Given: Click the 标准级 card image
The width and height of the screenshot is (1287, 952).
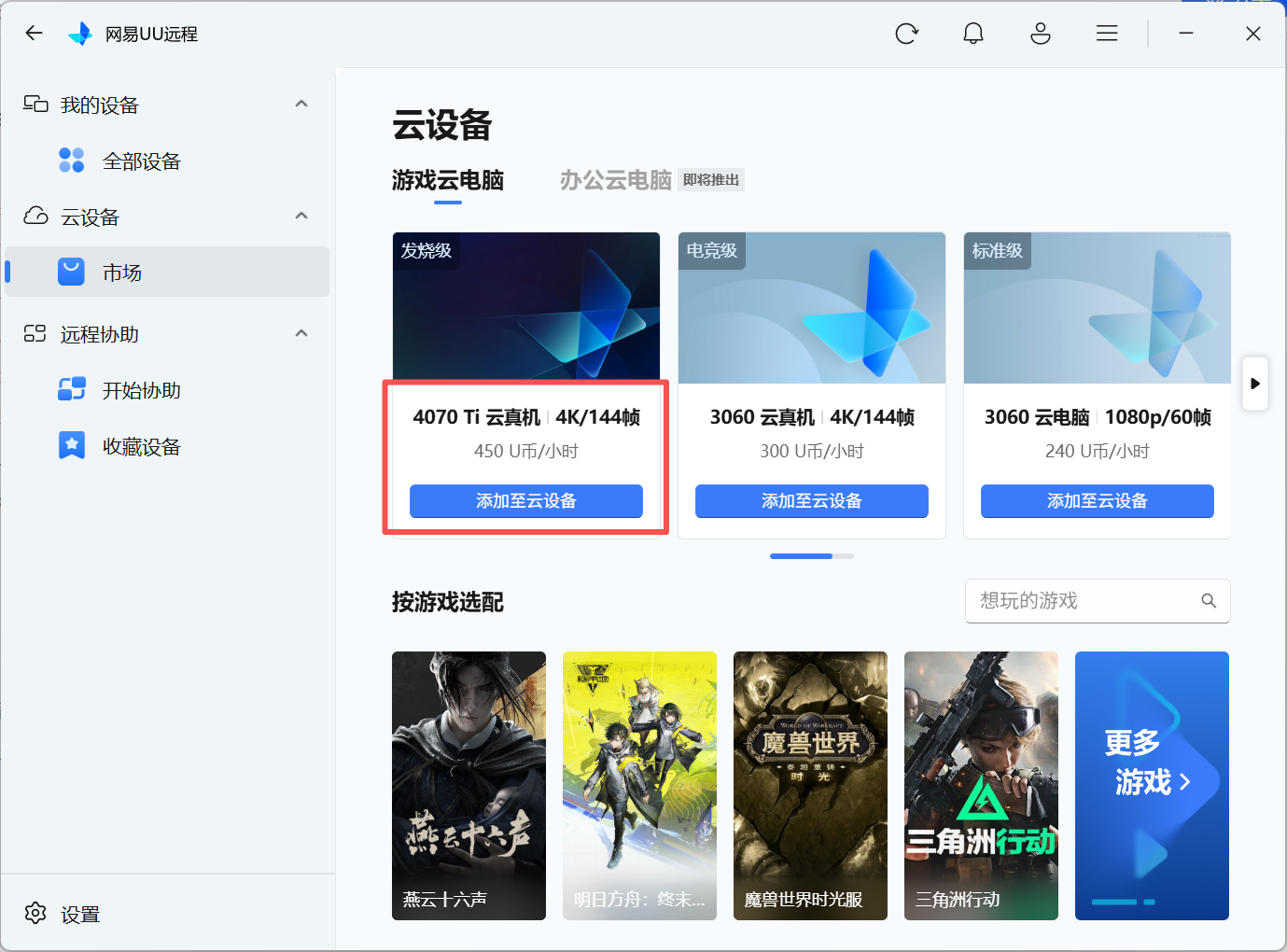Looking at the screenshot, I should tap(1098, 308).
